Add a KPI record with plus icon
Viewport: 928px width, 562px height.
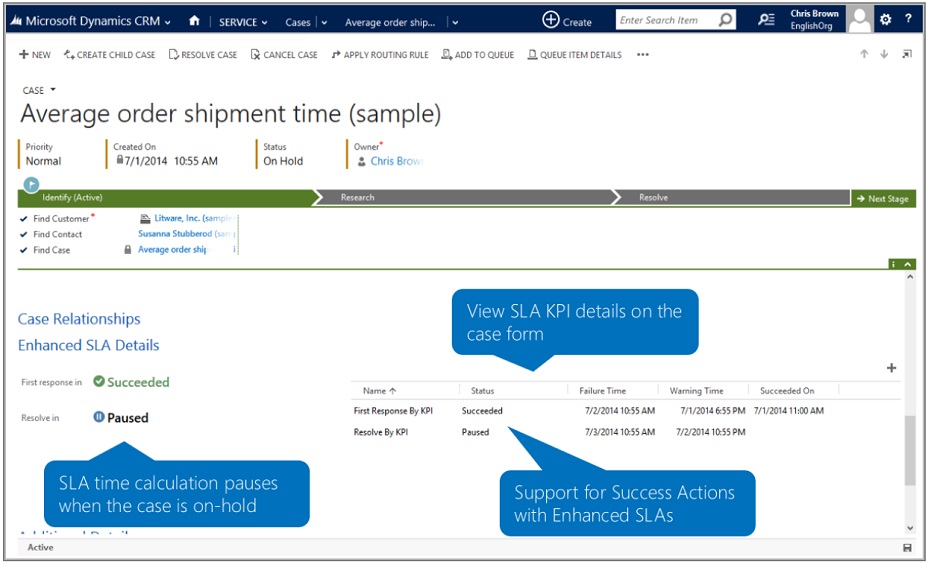pyautogui.click(x=891, y=368)
